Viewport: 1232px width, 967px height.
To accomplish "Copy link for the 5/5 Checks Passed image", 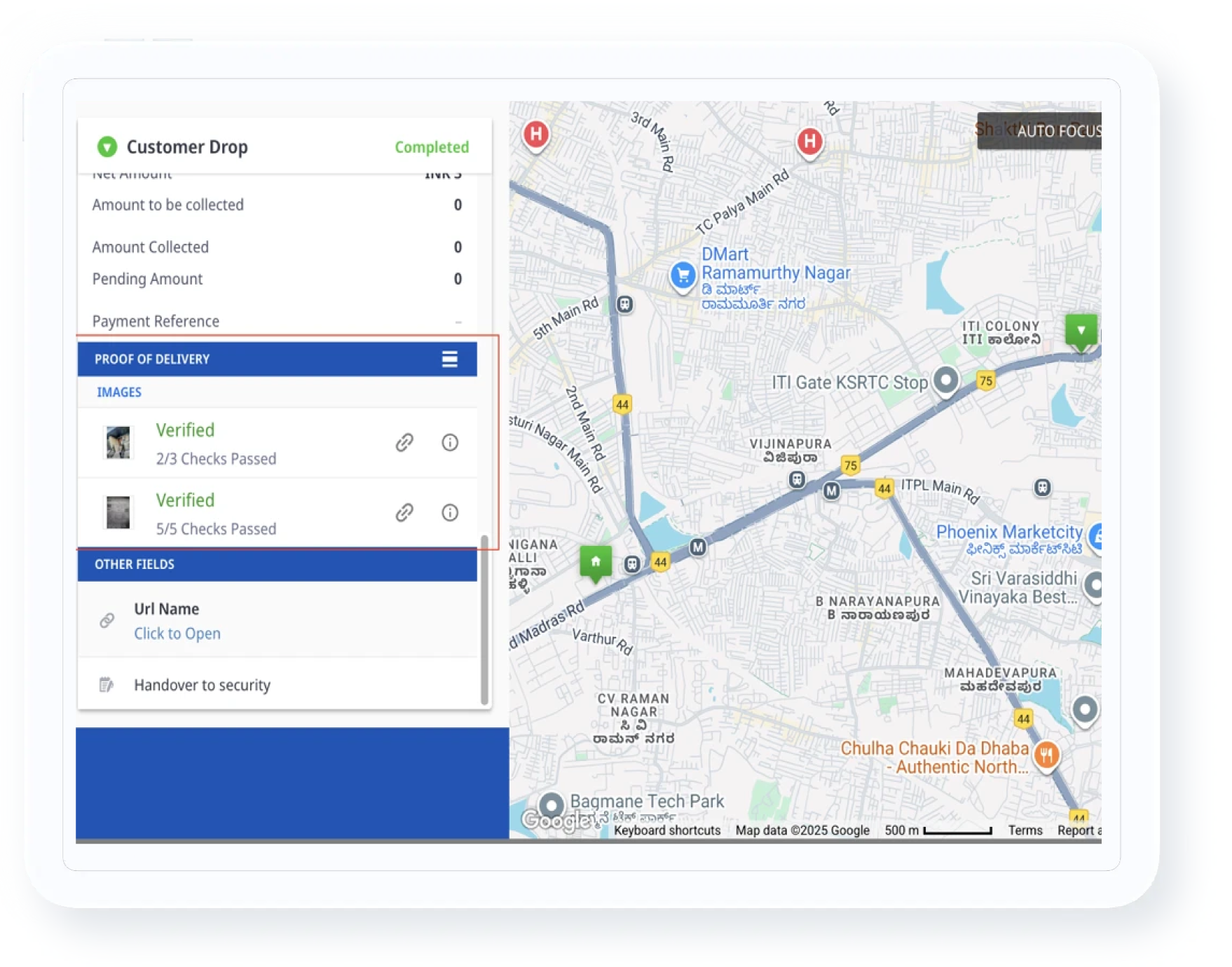I will pos(404,513).
